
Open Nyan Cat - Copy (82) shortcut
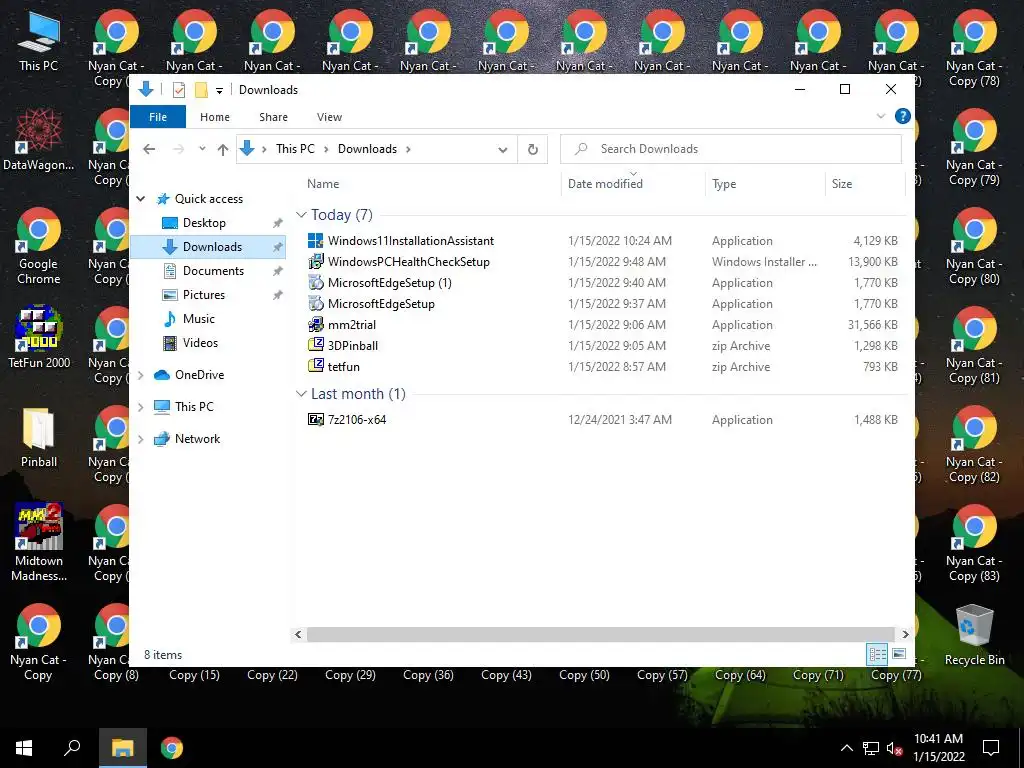pos(974,444)
